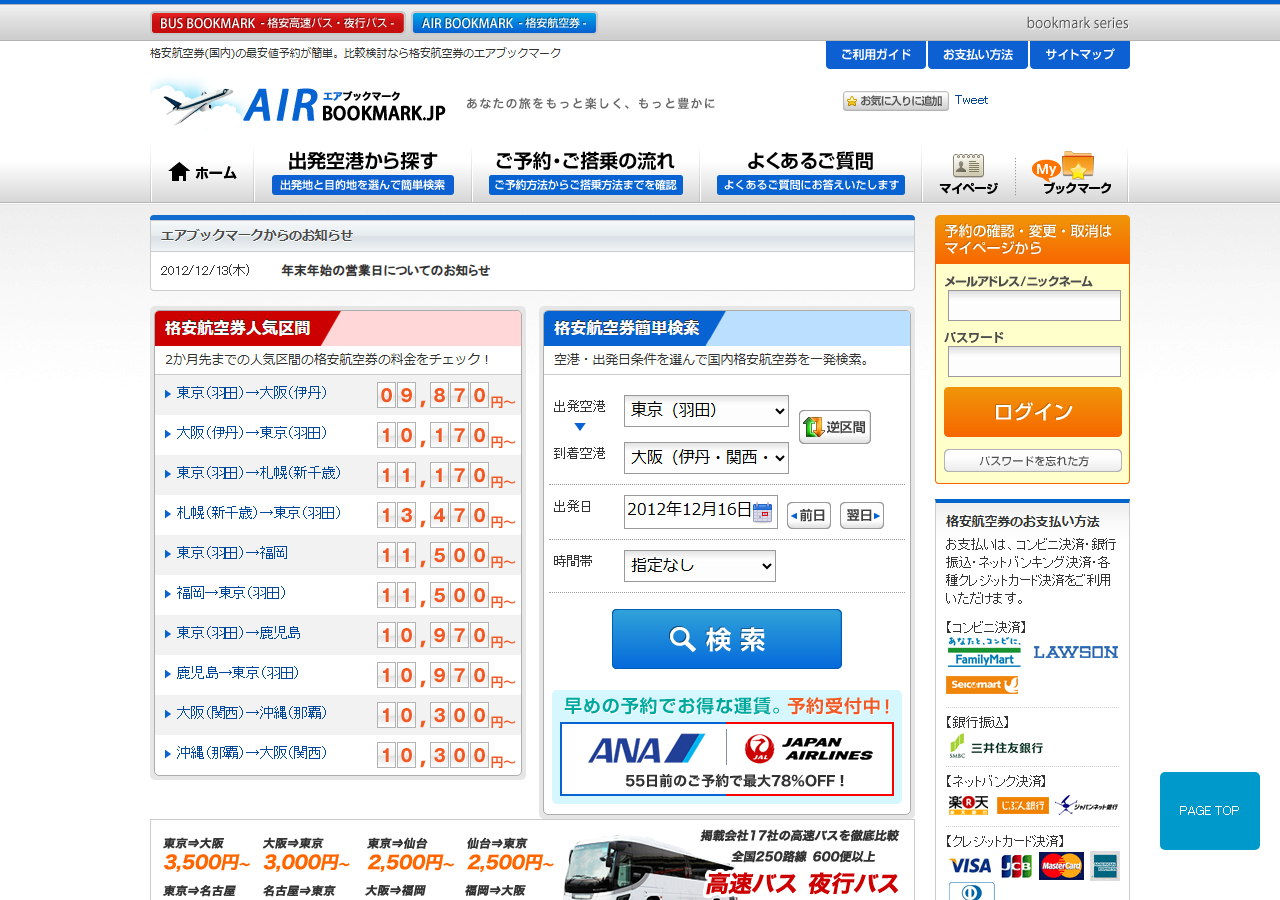The height and width of the screenshot is (900, 1280).
Task: Click the BUS BOOKMARK top button
Action: pos(277,23)
